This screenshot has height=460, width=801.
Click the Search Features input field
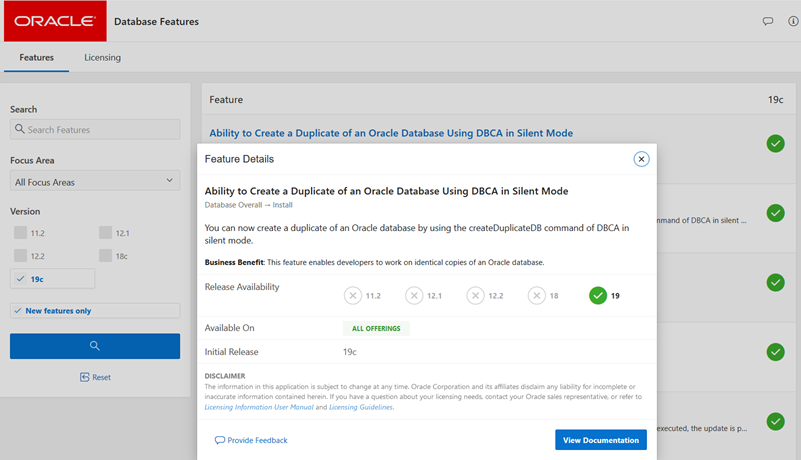pos(95,130)
